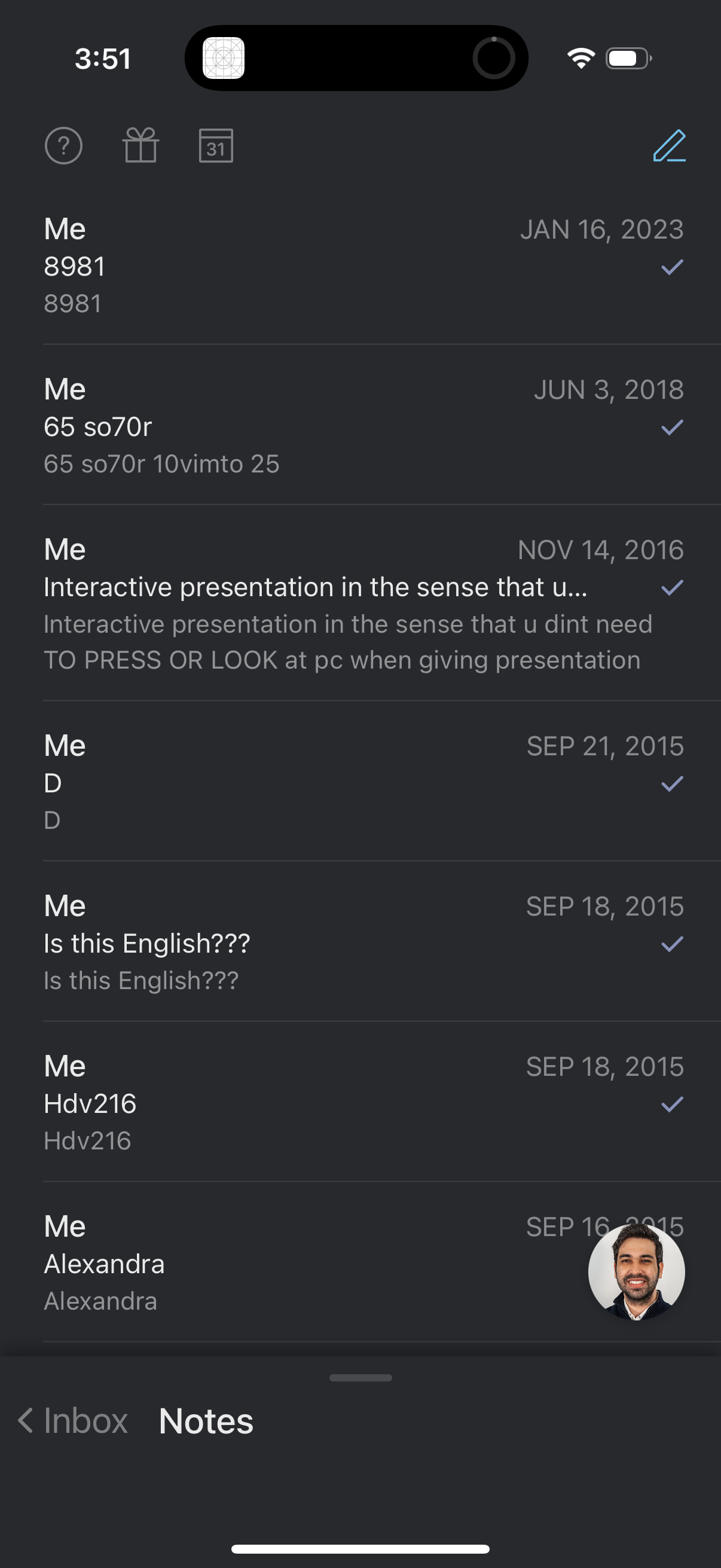
Task: Expand the bottom sheet drag handle
Action: tap(360, 1377)
